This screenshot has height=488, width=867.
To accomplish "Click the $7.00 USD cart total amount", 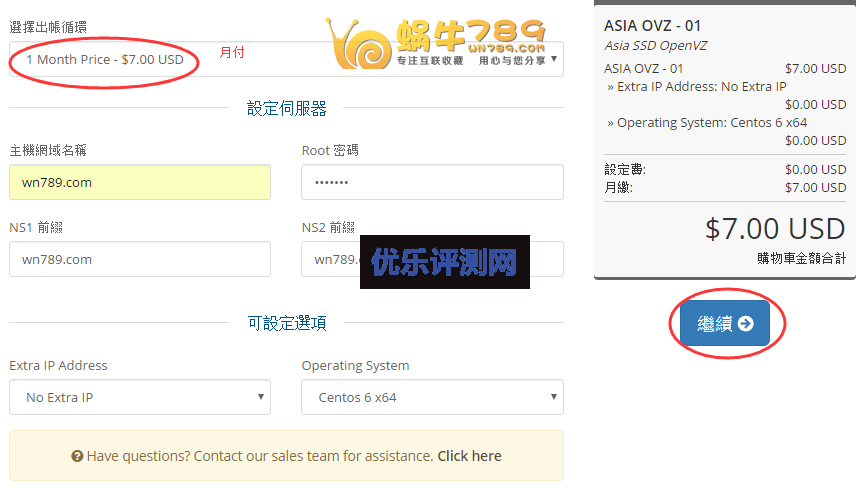I will click(775, 229).
